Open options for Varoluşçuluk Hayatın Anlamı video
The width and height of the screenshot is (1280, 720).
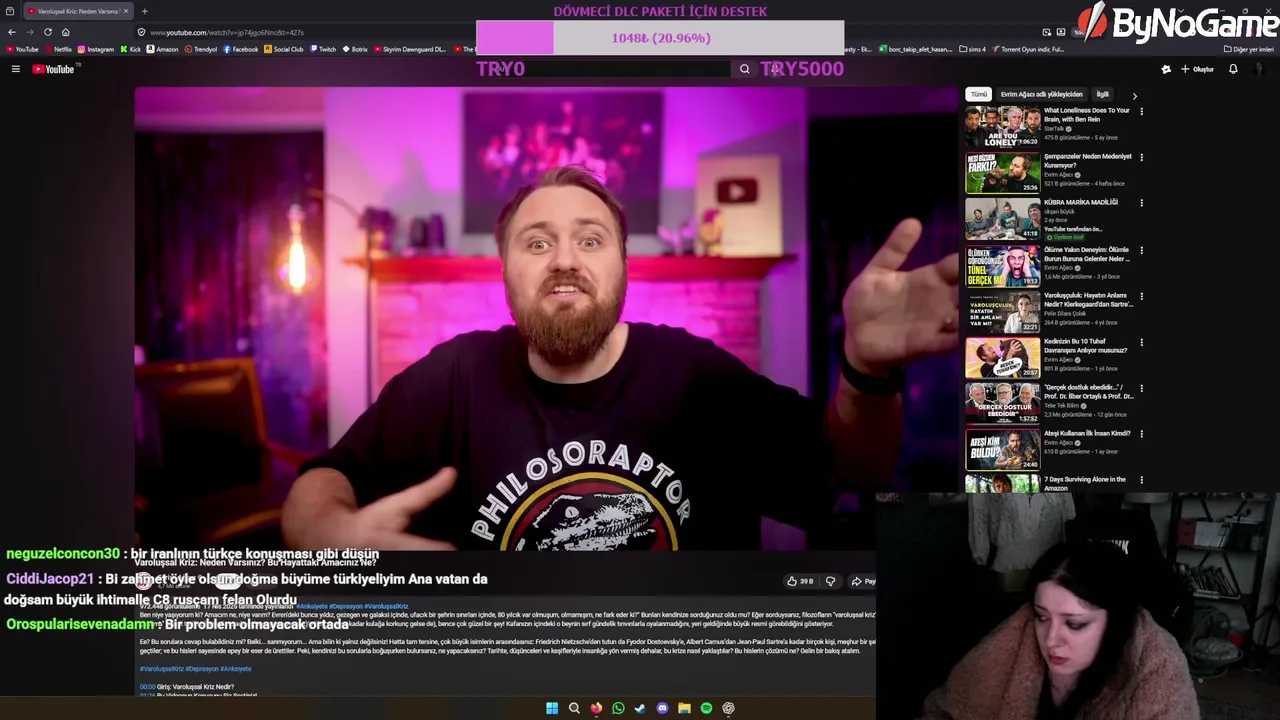coord(1141,296)
